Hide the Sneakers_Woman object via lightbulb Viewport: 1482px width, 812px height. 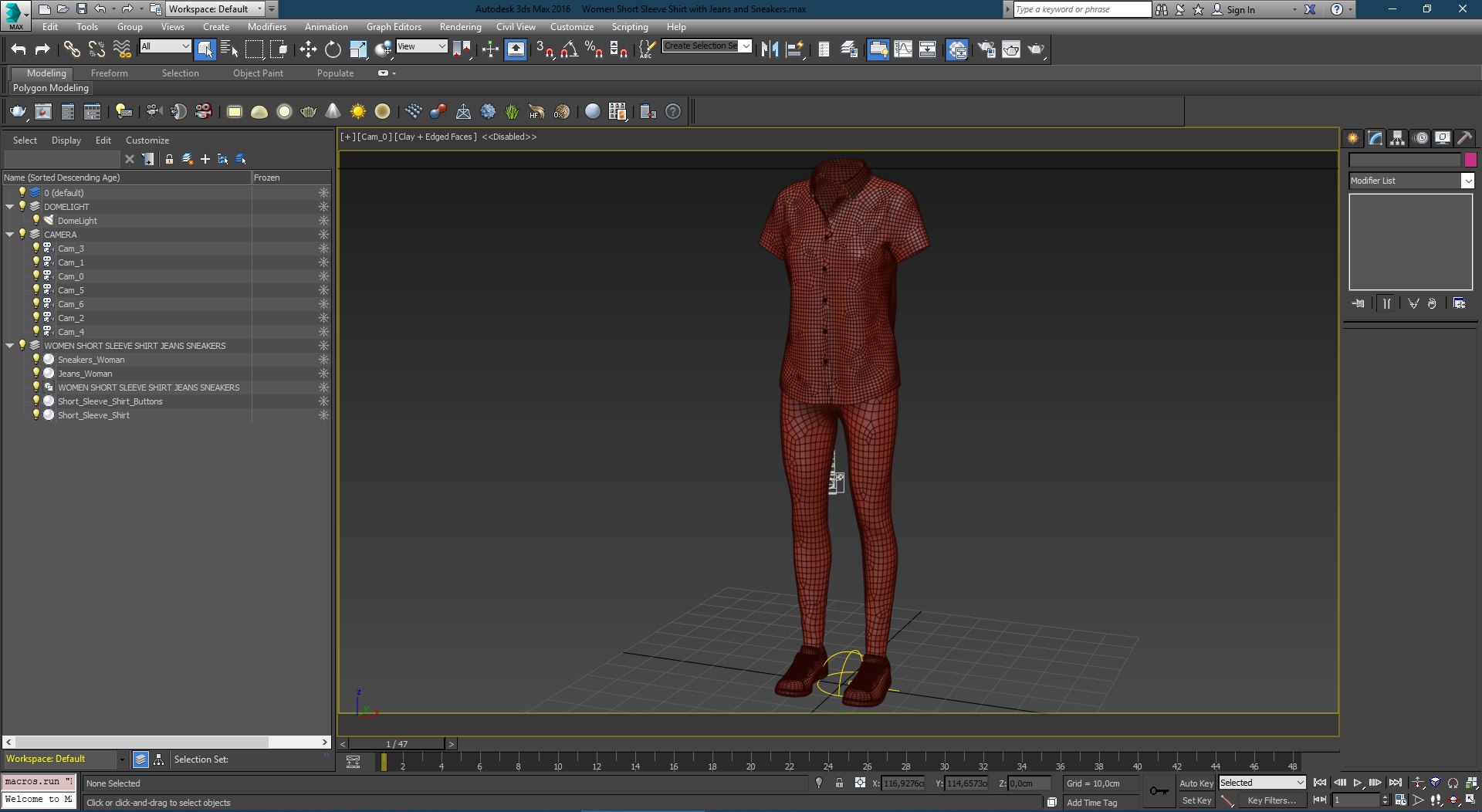pos(36,359)
